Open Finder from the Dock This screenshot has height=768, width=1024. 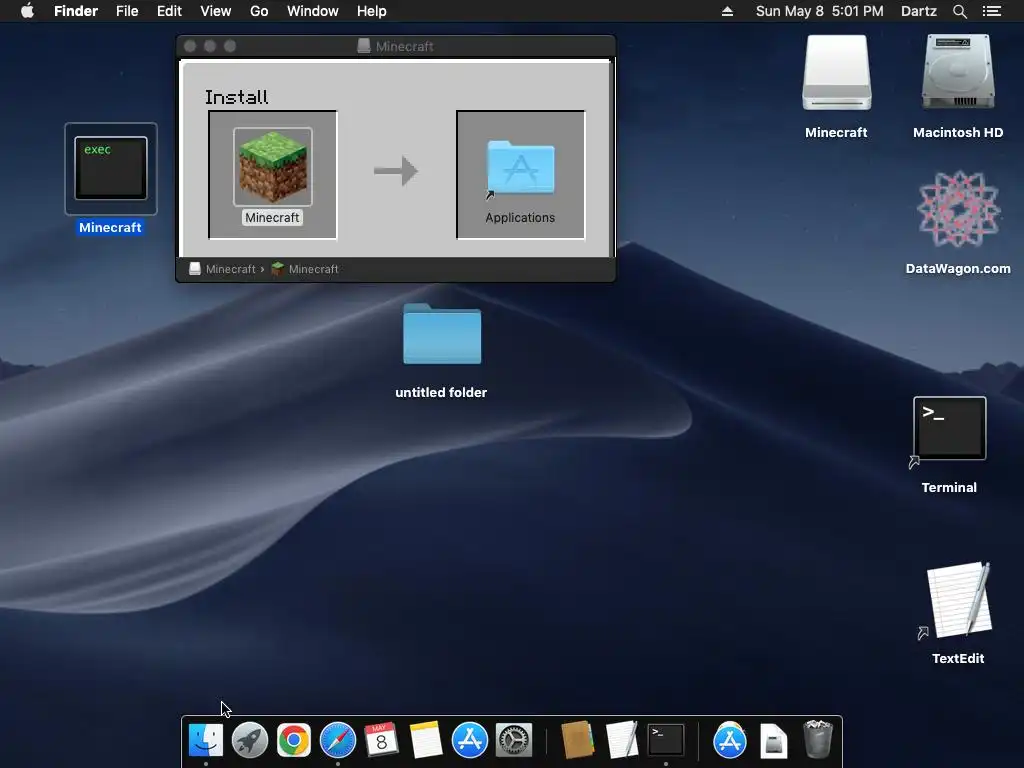coord(206,741)
